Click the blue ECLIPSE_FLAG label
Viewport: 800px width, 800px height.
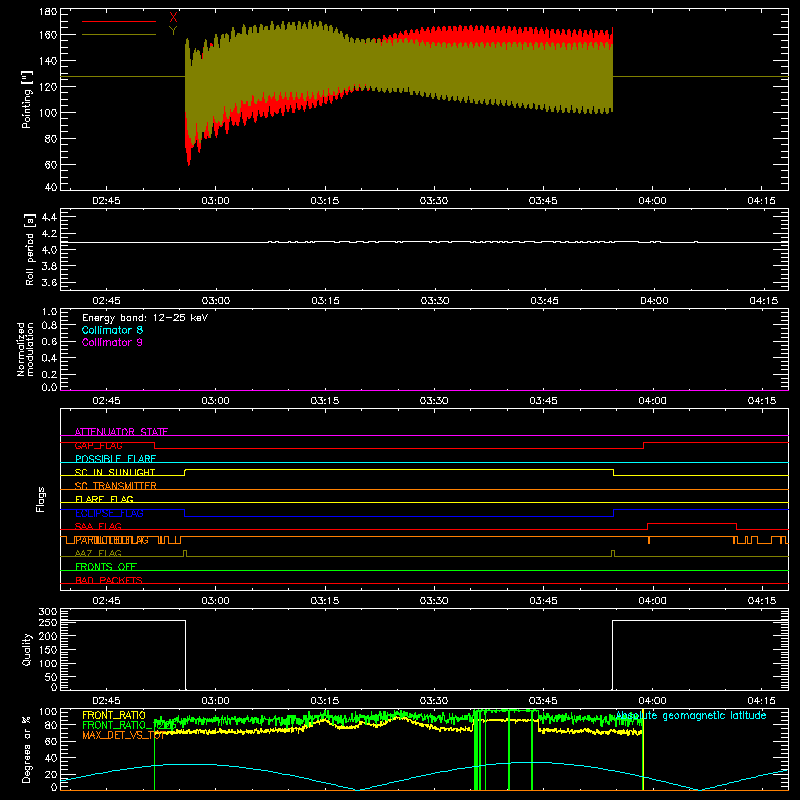coord(109,513)
